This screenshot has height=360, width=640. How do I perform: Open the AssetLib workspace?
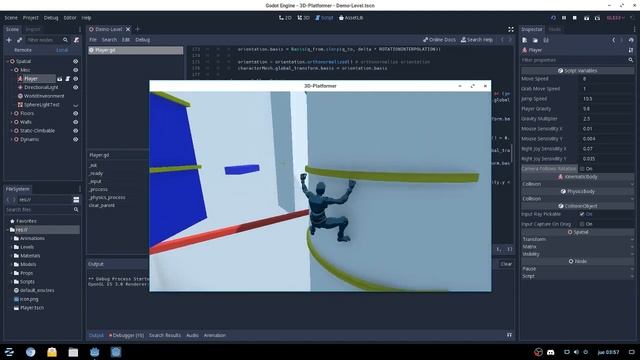pyautogui.click(x=351, y=18)
